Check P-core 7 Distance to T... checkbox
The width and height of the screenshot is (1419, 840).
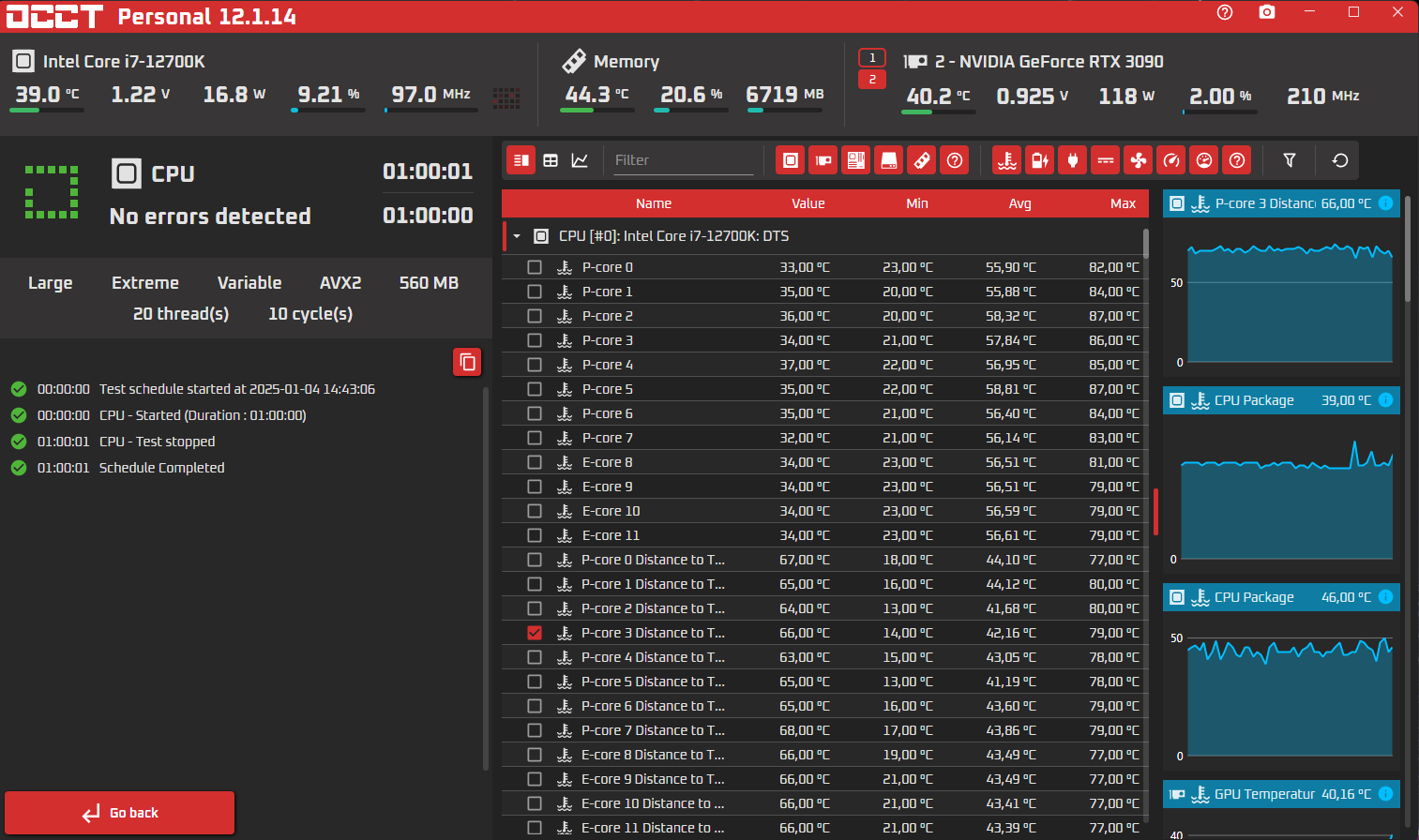point(535,730)
